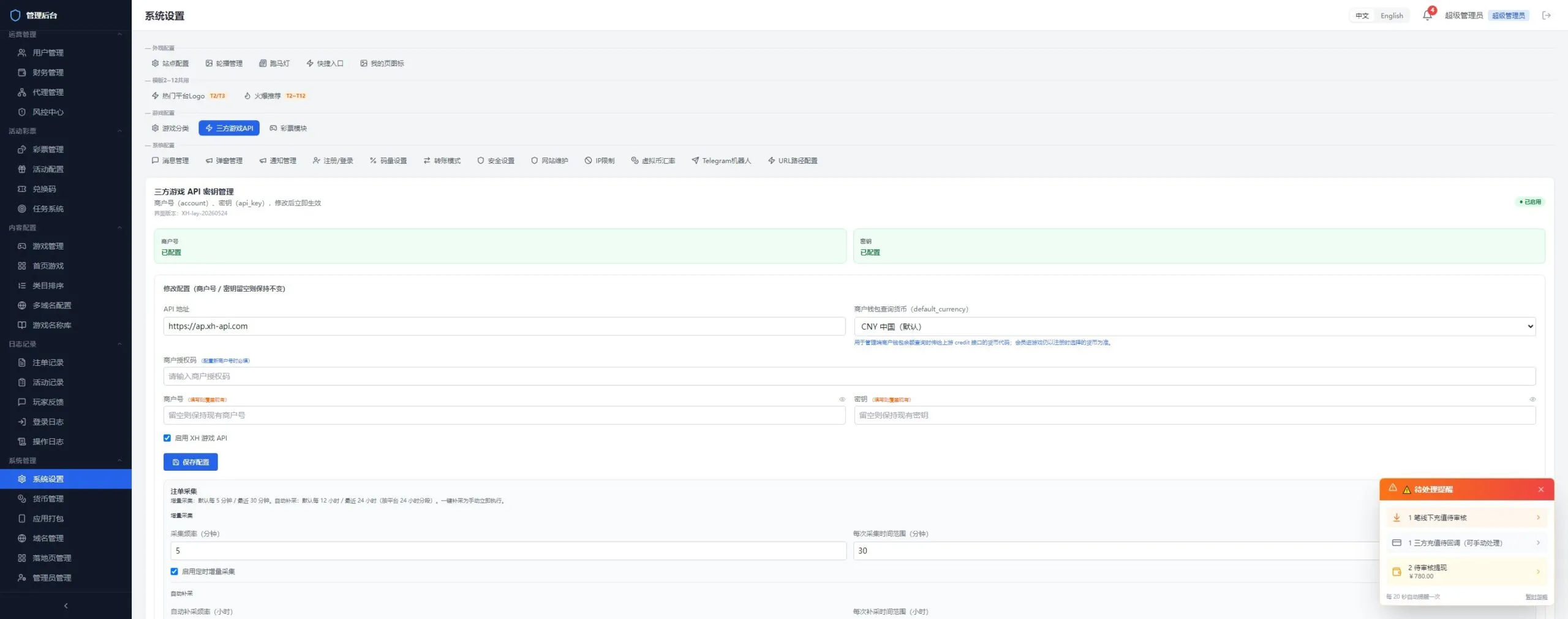Open 货币管理 in the sidebar

pos(66,499)
